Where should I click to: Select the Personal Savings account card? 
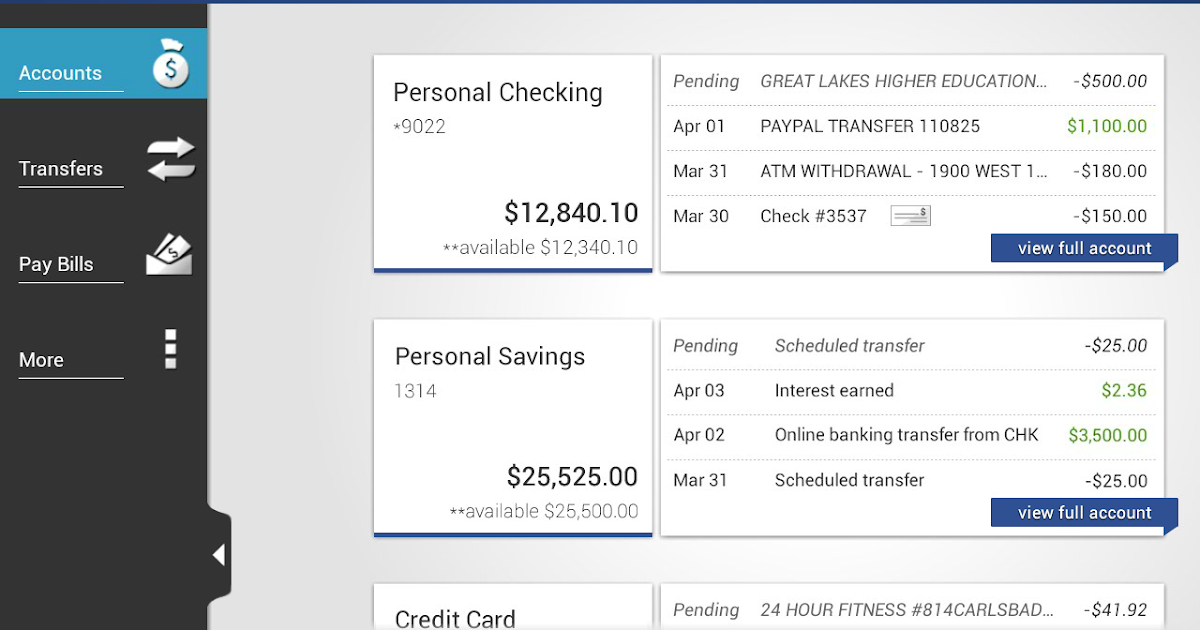pyautogui.click(x=513, y=427)
